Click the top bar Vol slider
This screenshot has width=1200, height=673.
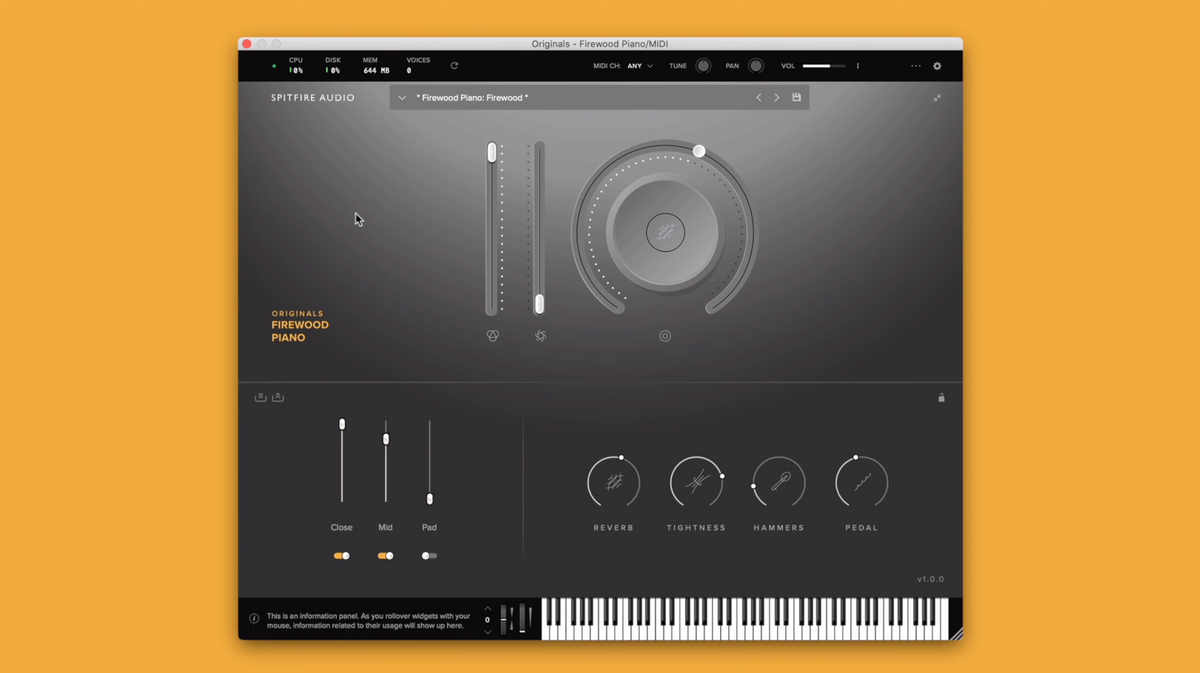[823, 66]
